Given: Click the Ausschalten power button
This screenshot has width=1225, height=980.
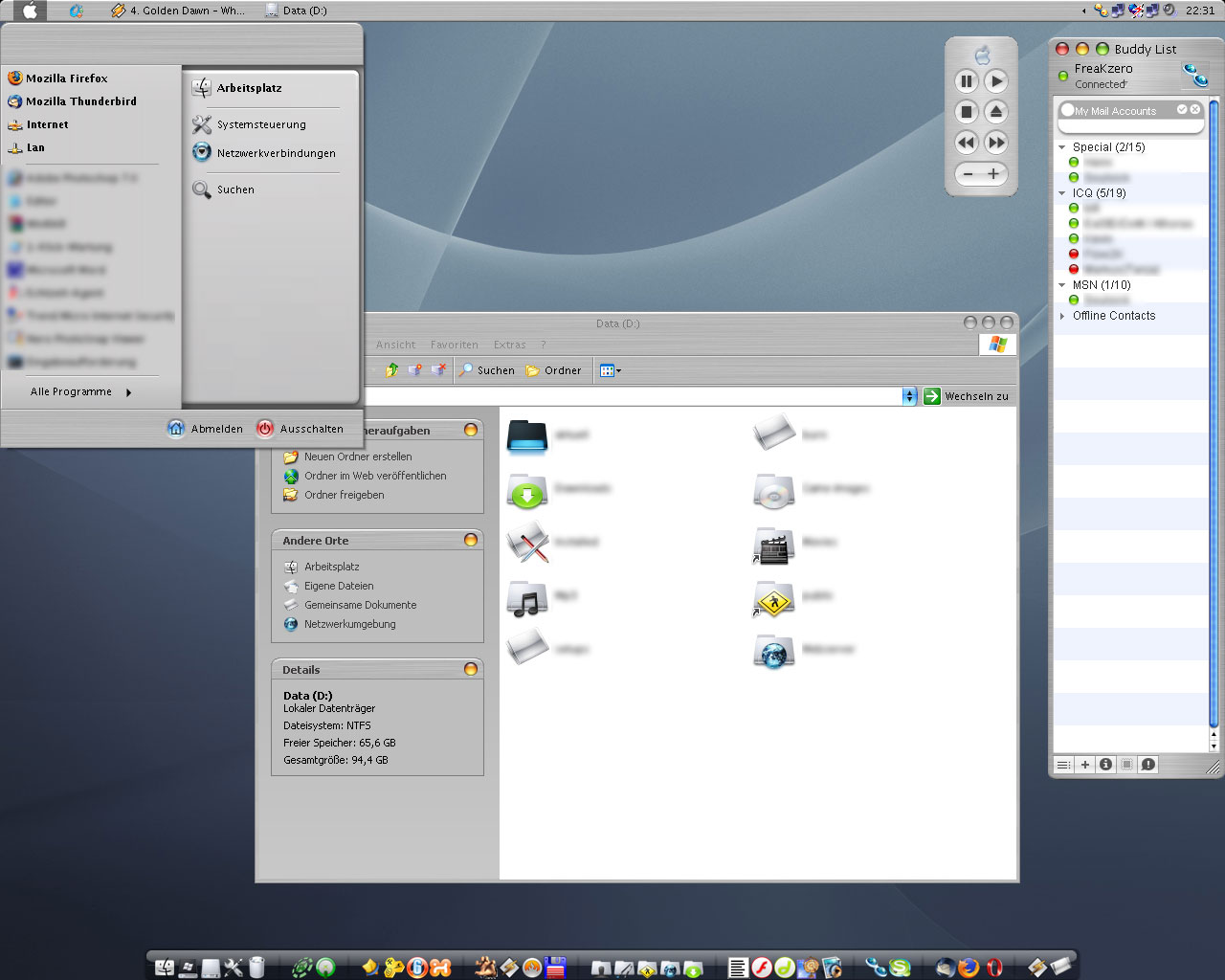Looking at the screenshot, I should coord(300,429).
